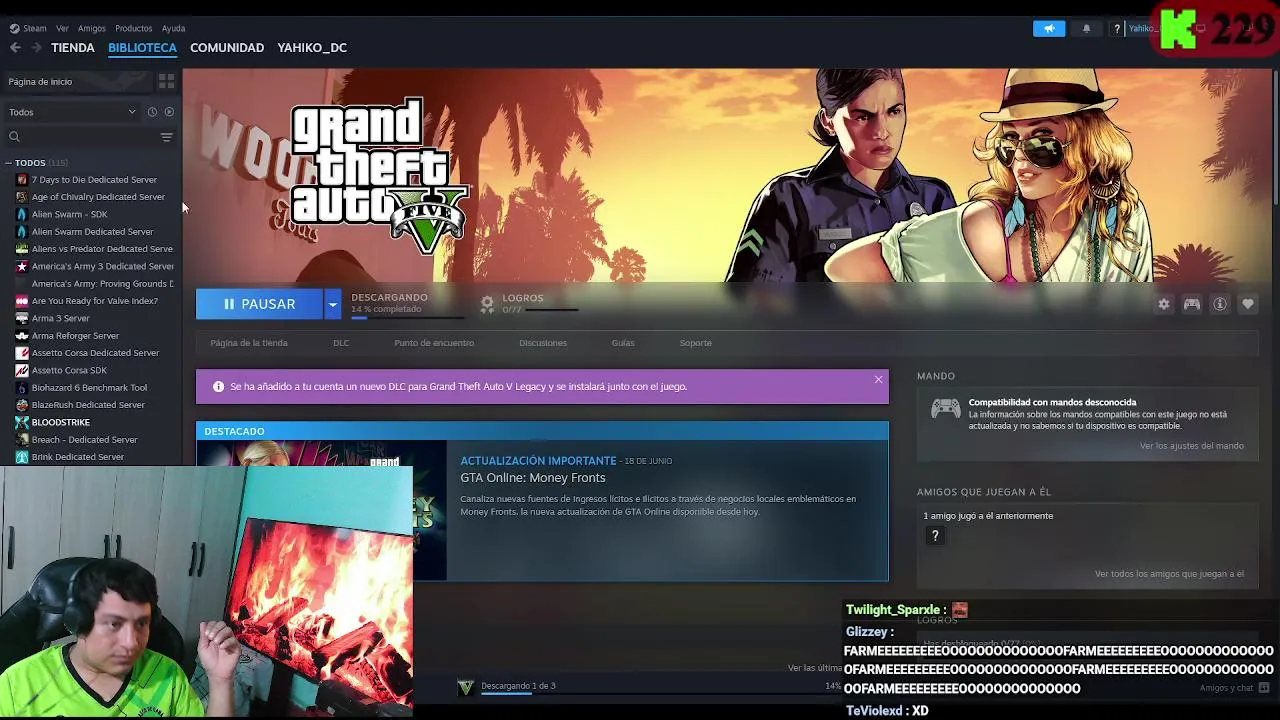Open Página de la tienda link
1280x720 pixels.
pos(249,343)
